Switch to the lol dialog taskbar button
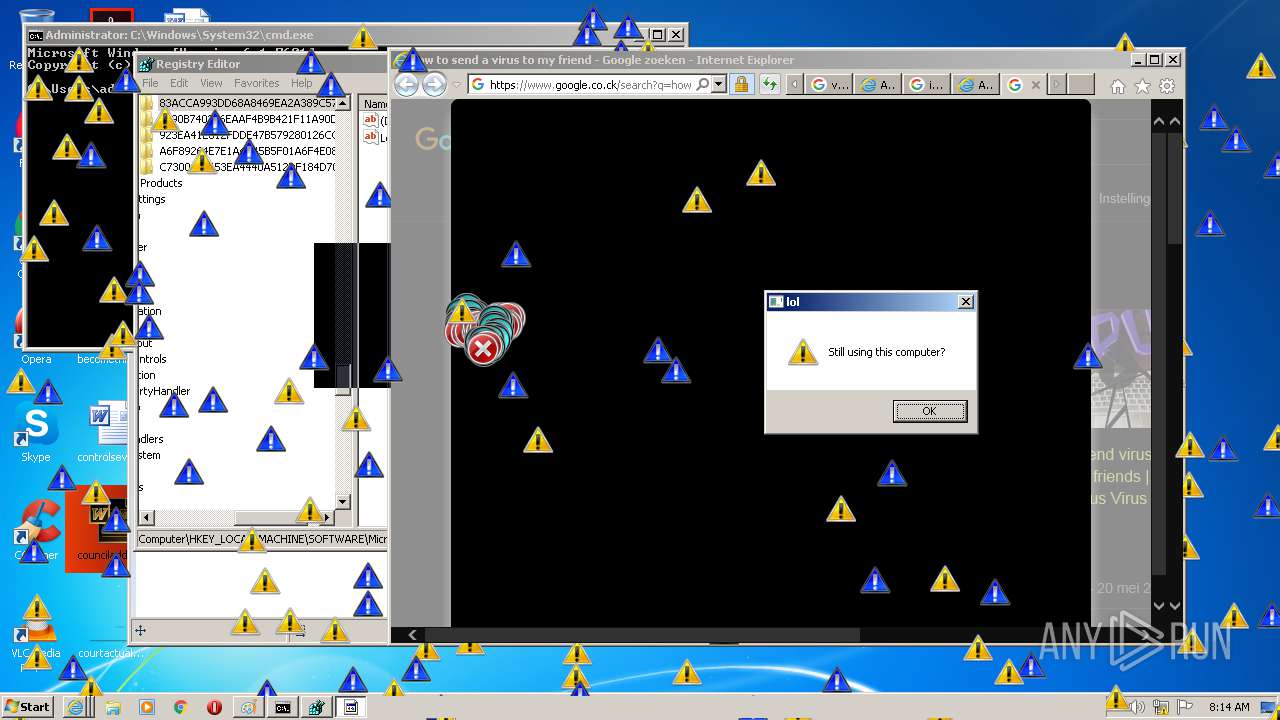Screen dimensions: 1280x720 (x=351, y=707)
